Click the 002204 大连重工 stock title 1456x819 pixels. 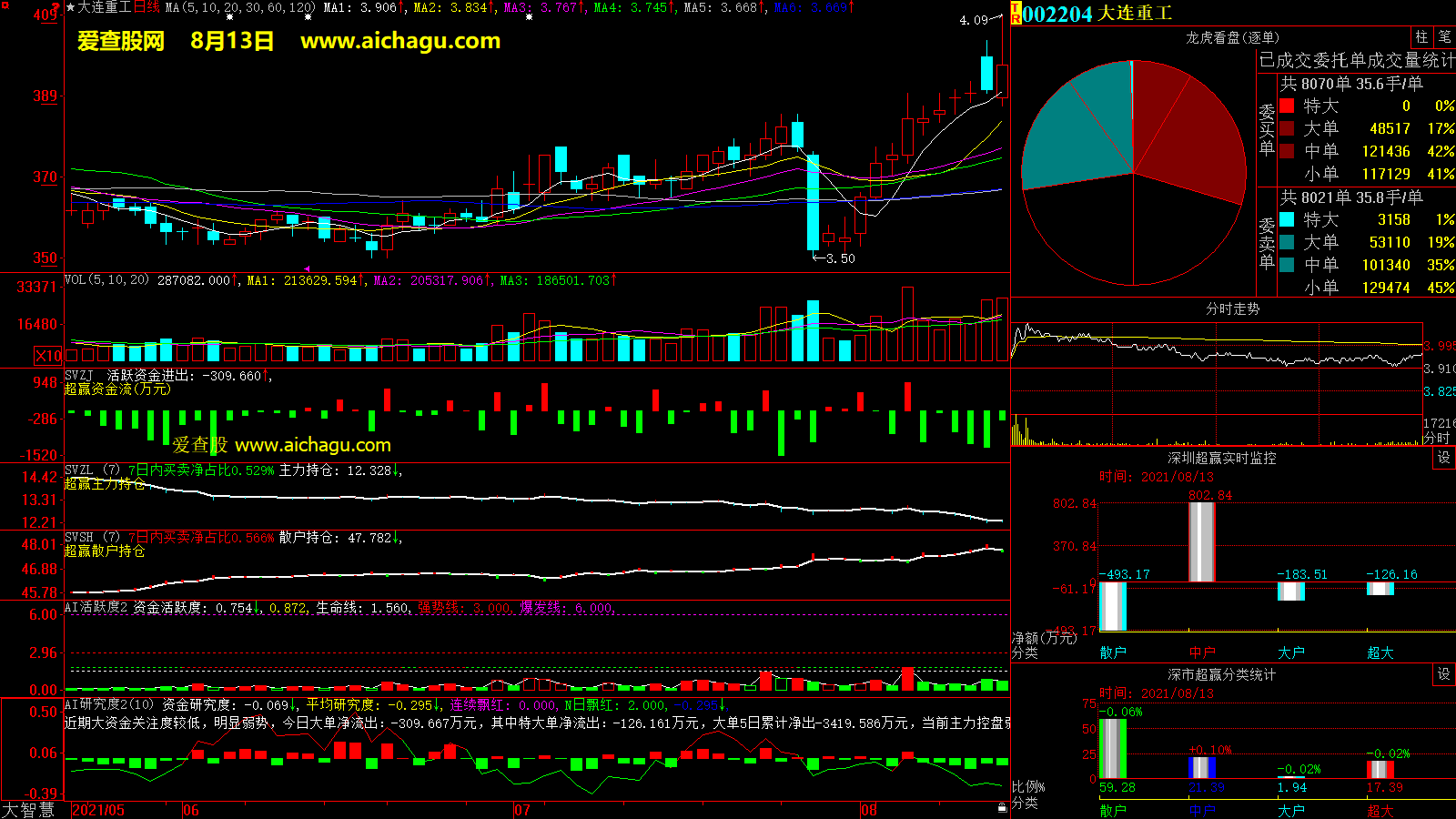tap(1097, 14)
